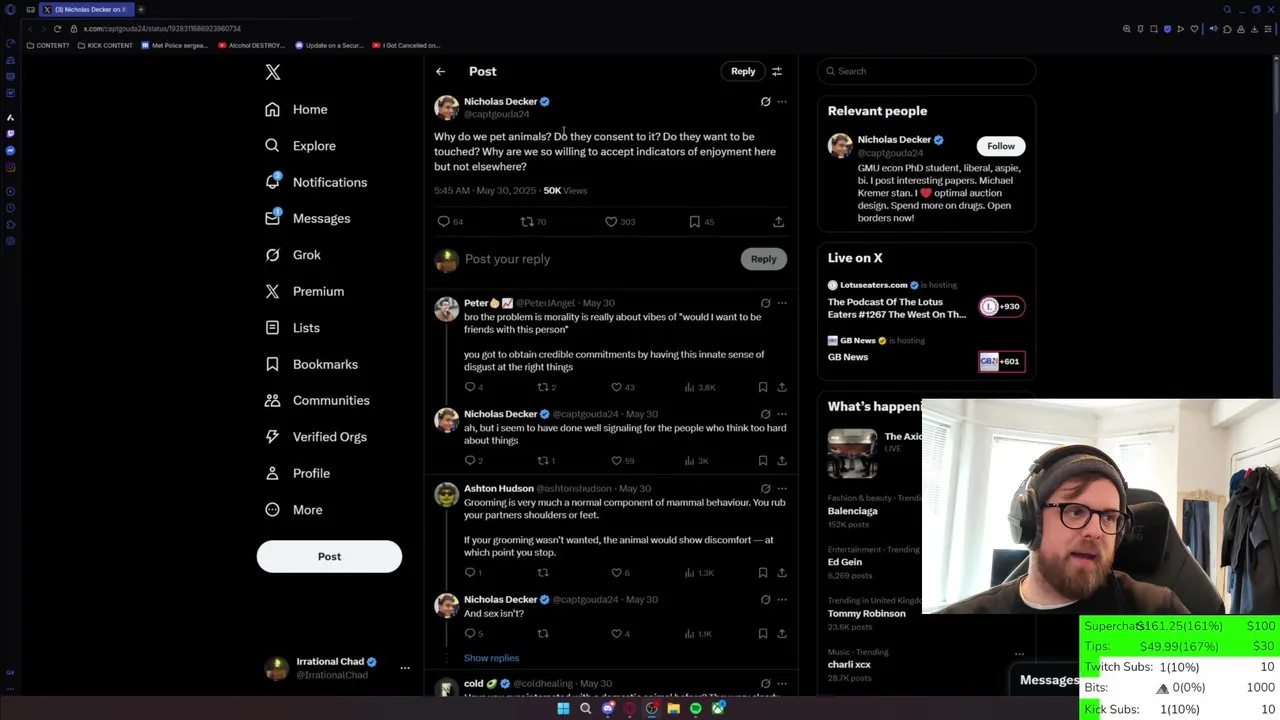Bookmark Ashton Hudson's reply
This screenshot has width=1280, height=720.
[x=762, y=573]
